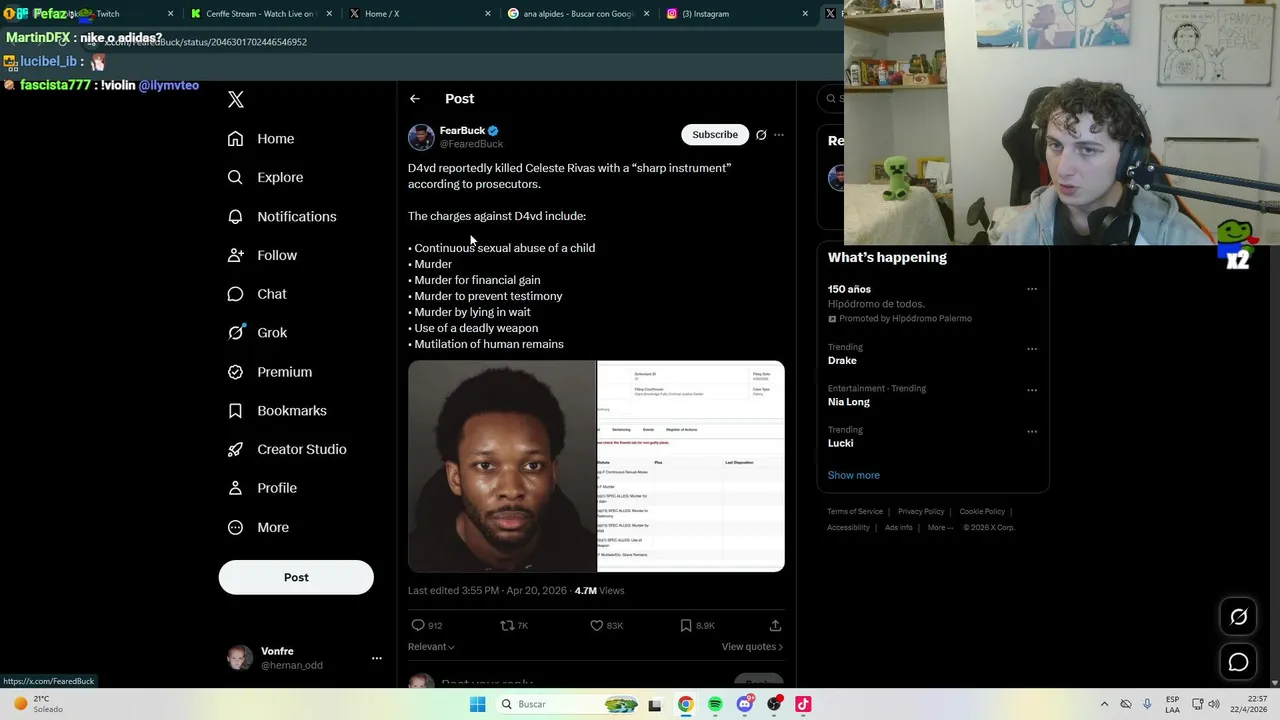Image resolution: width=1280 pixels, height=720 pixels.
Task: Open Google Chrome from the taskbar
Action: pos(685,704)
